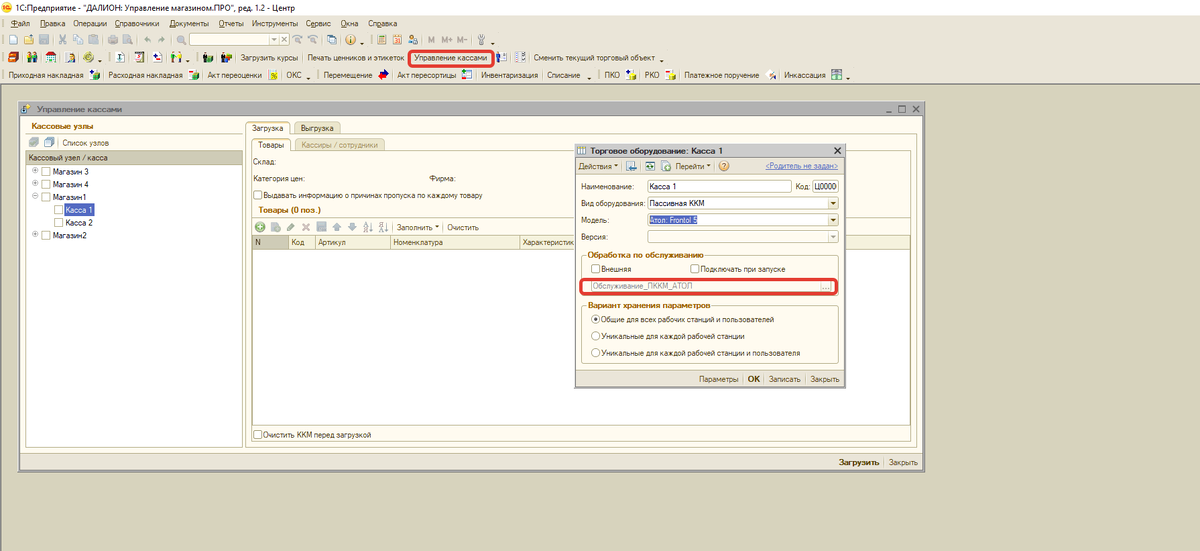Click the percent icon after Акт переоценки
Image resolution: width=1200 pixels, height=551 pixels.
point(273,75)
